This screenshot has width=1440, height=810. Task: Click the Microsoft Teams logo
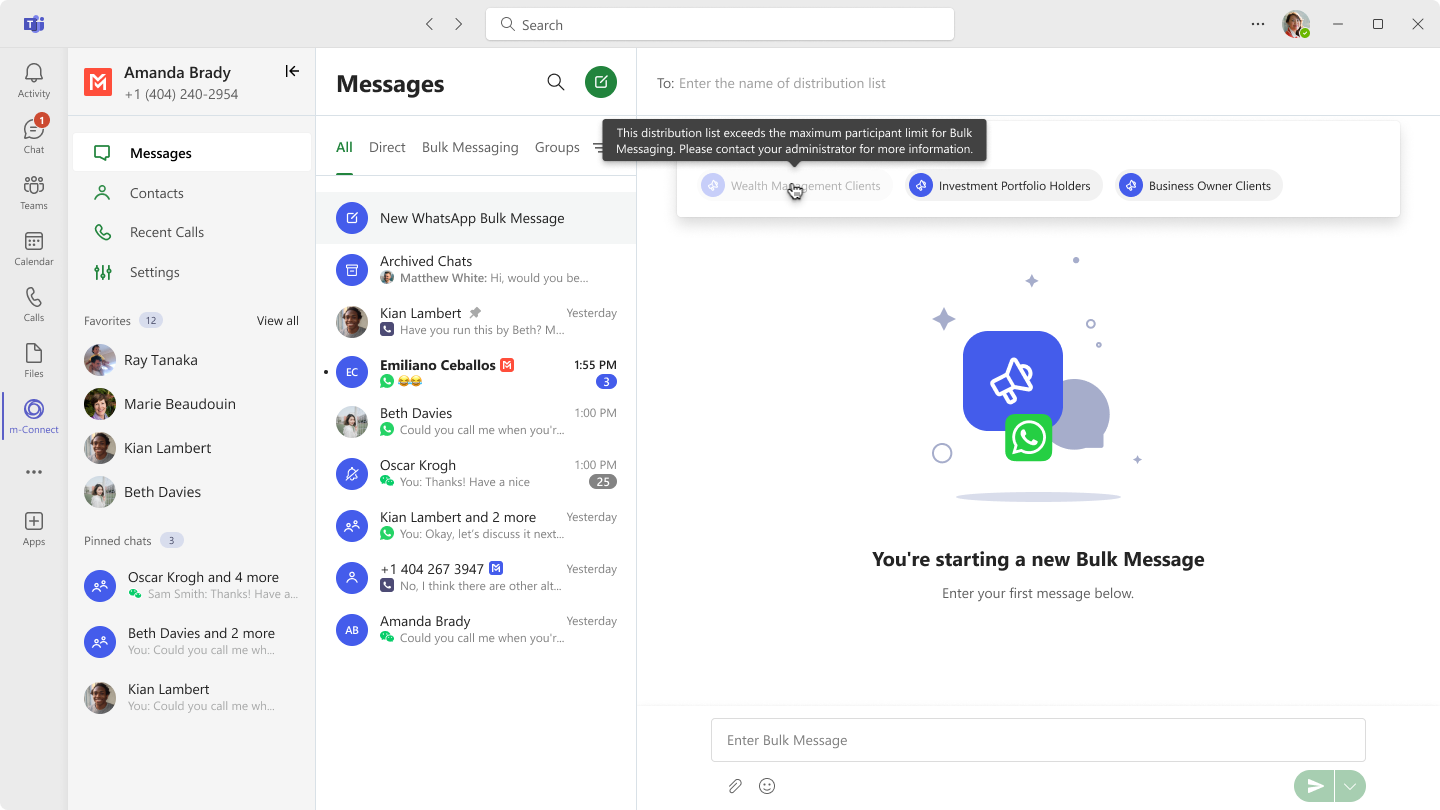tap(34, 24)
